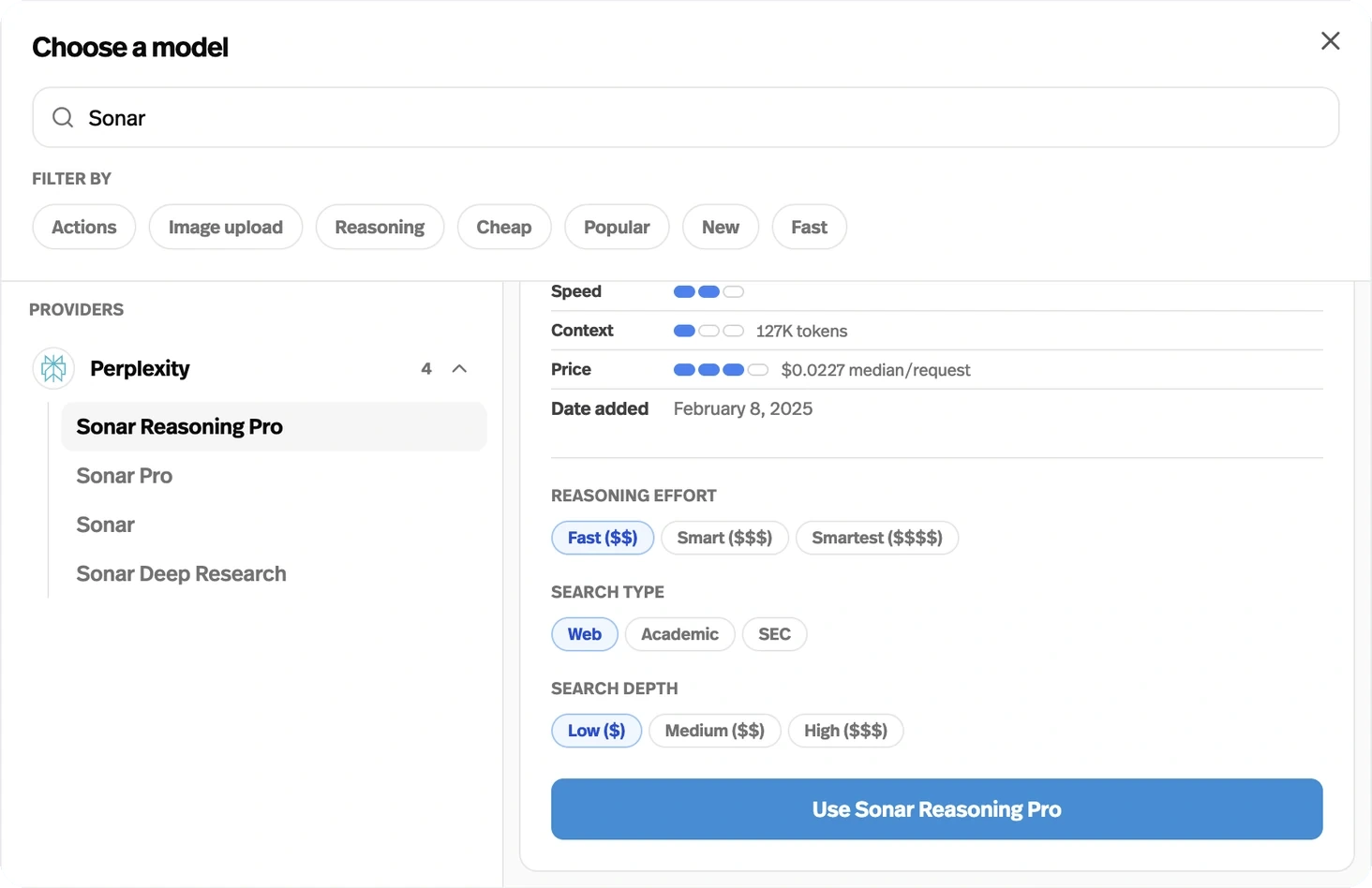Click the search magnifier icon
The image size is (1372, 888).
63,117
